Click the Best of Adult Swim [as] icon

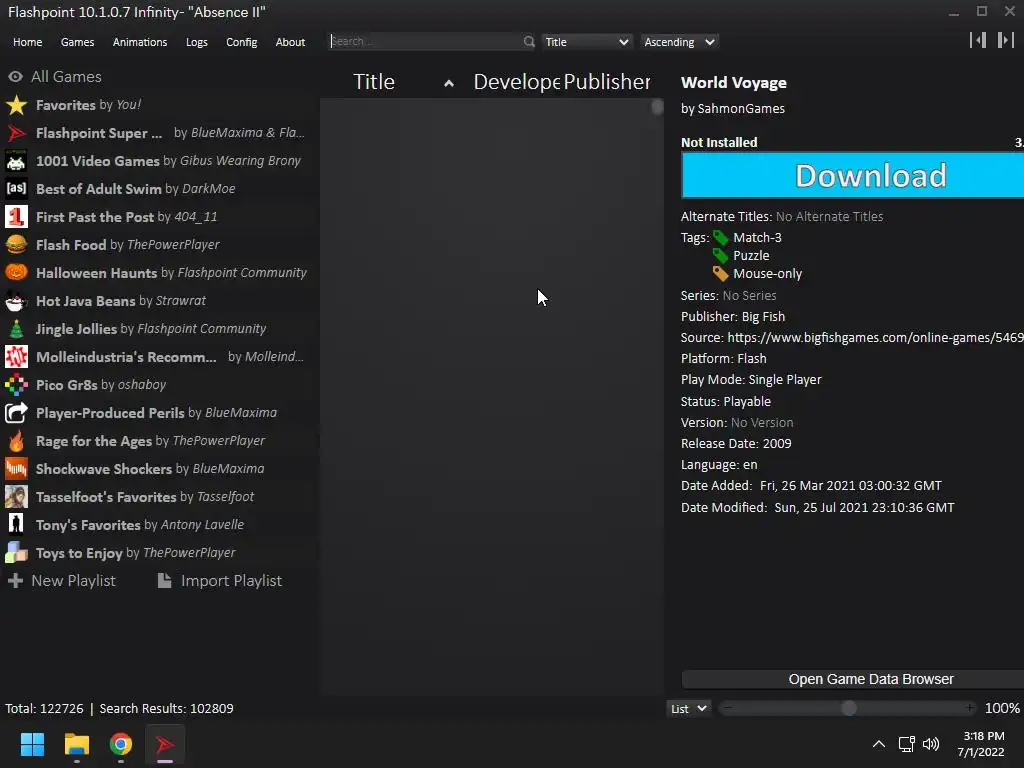[x=16, y=189]
